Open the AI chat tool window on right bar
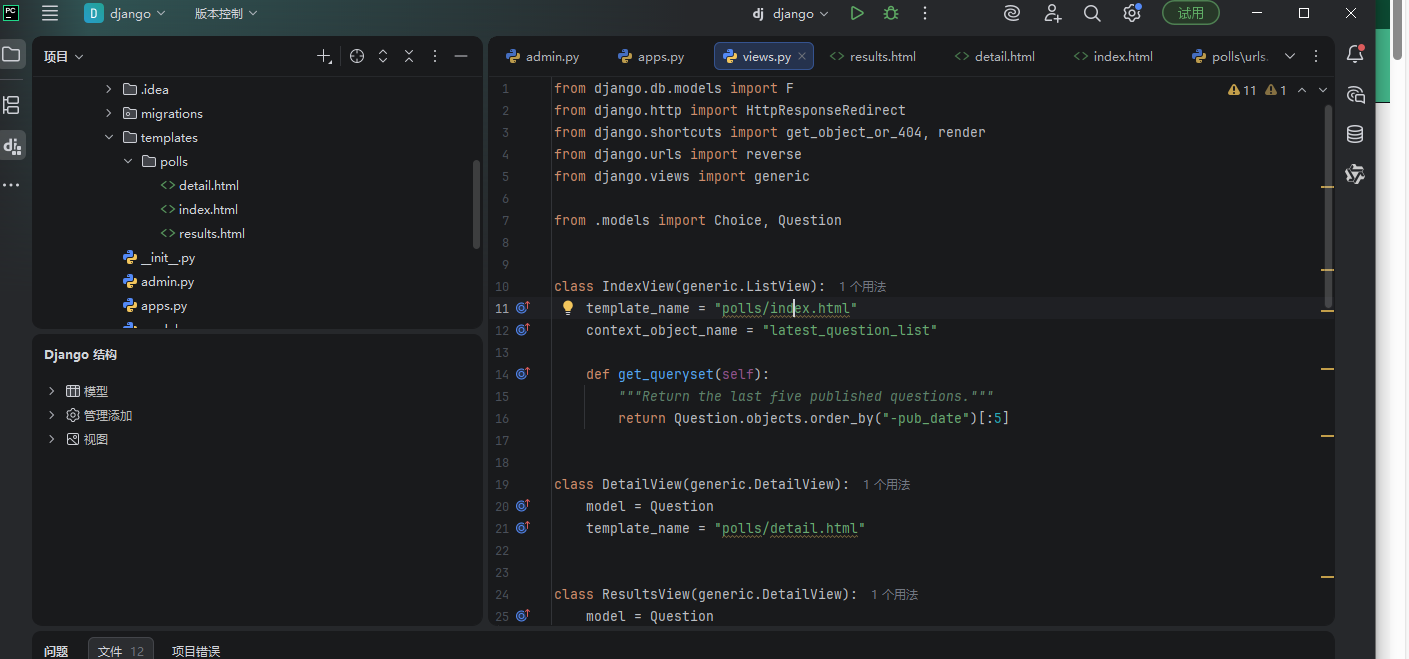Viewport: 1409px width, 659px height. (x=1355, y=95)
